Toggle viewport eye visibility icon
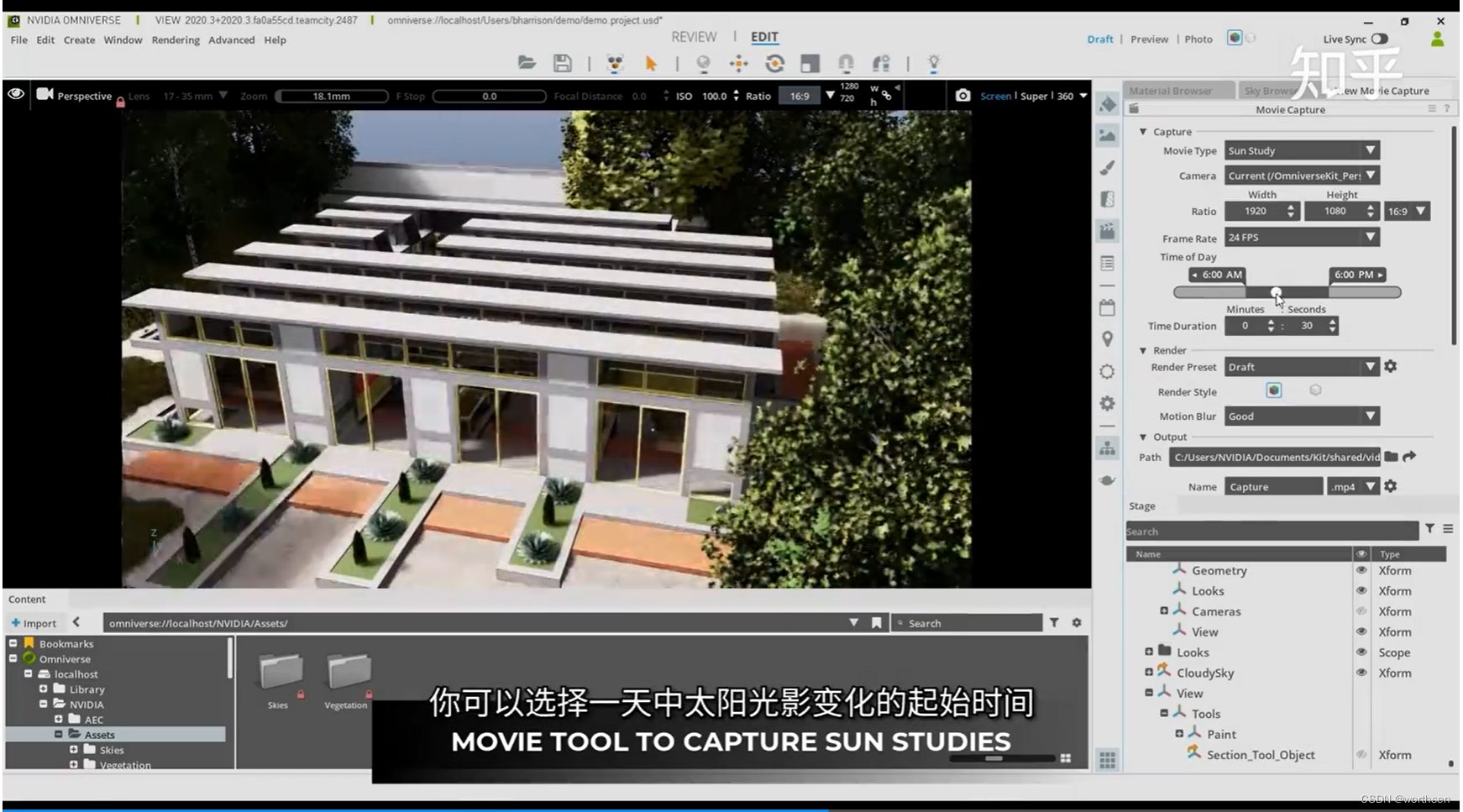The width and height of the screenshot is (1463, 812). (x=16, y=94)
